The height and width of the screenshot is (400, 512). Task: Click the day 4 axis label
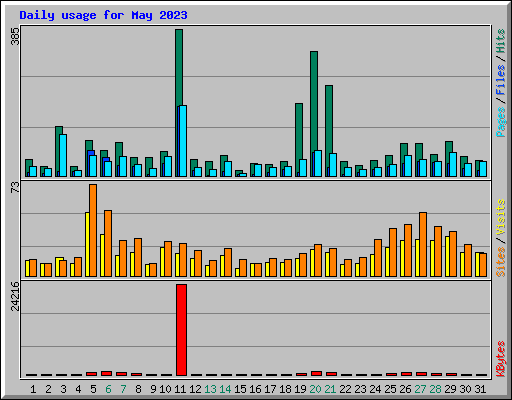pyautogui.click(x=78, y=389)
